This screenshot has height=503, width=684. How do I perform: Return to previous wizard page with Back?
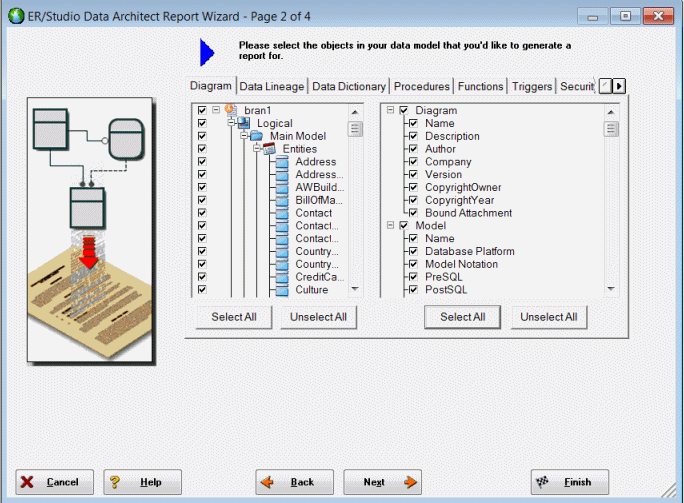pos(294,482)
